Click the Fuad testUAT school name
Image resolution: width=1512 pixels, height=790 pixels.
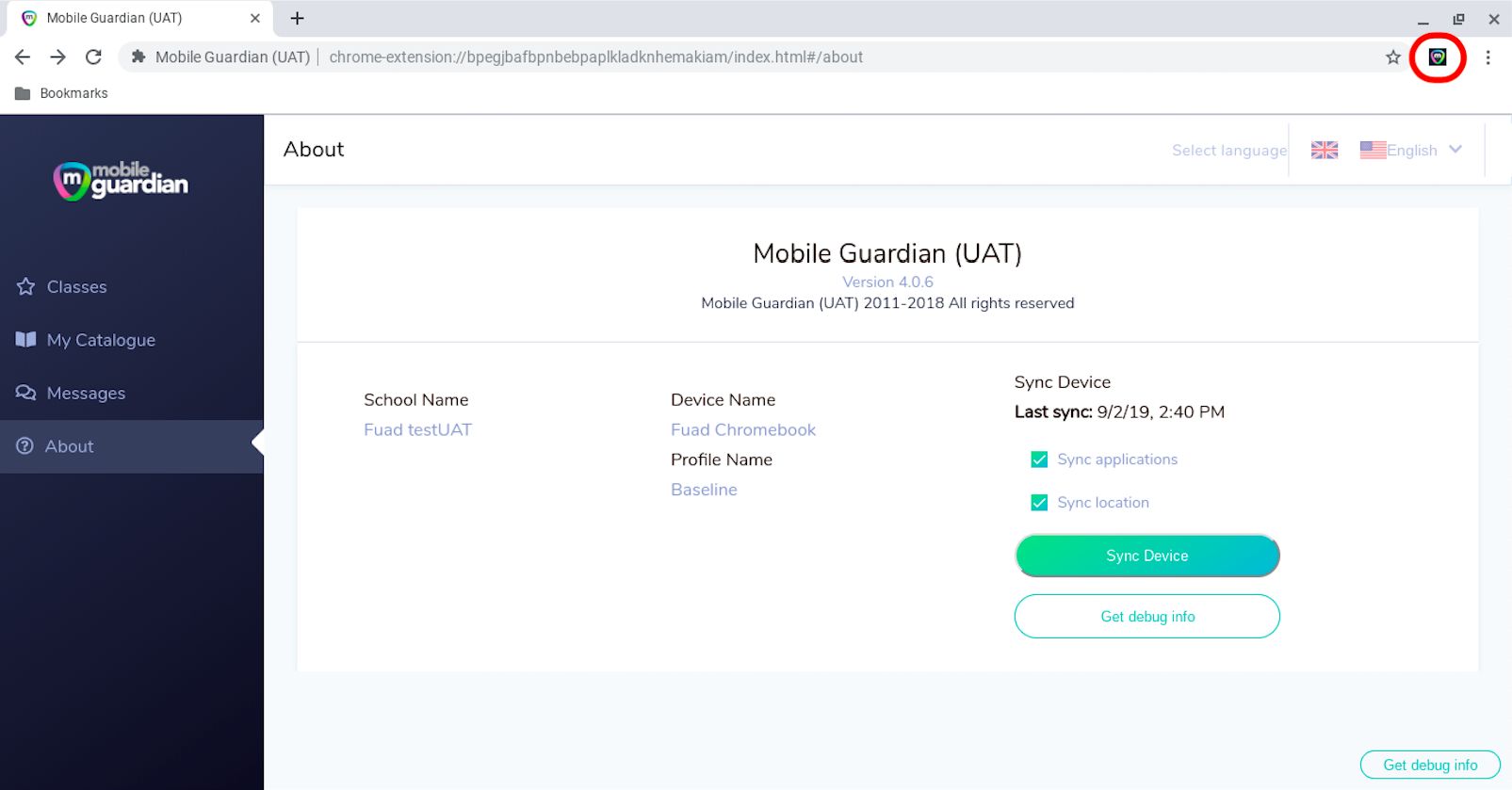(417, 429)
